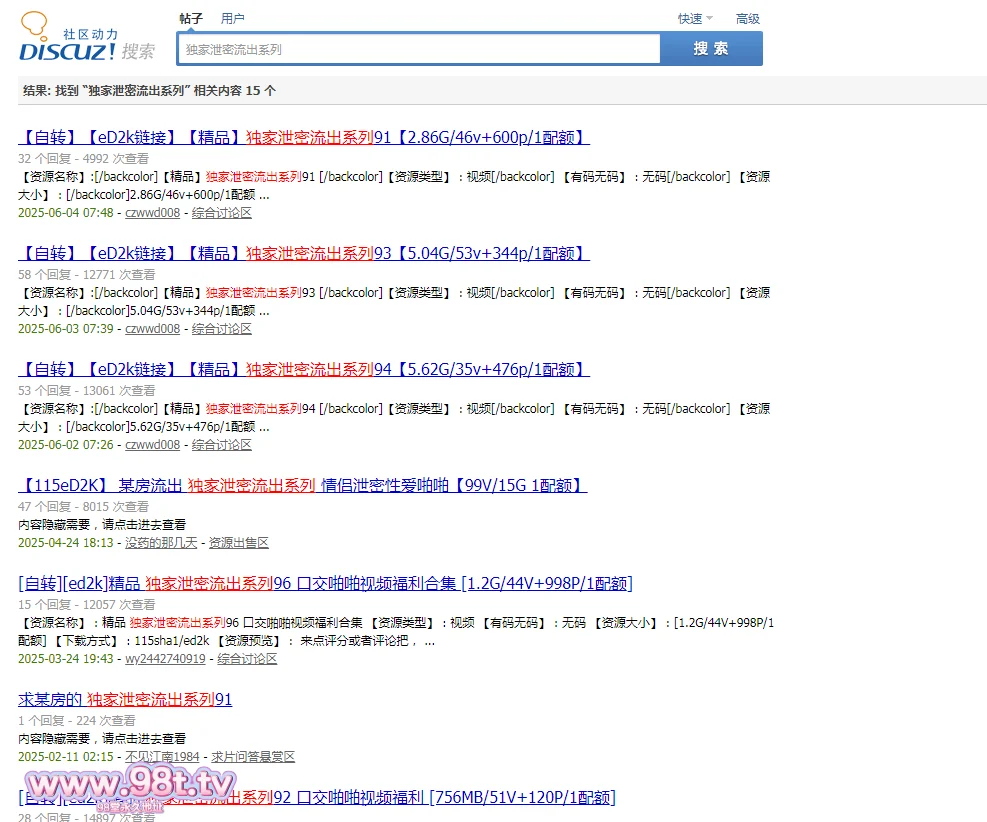Switch to the 用户 search tab

click(x=232, y=18)
